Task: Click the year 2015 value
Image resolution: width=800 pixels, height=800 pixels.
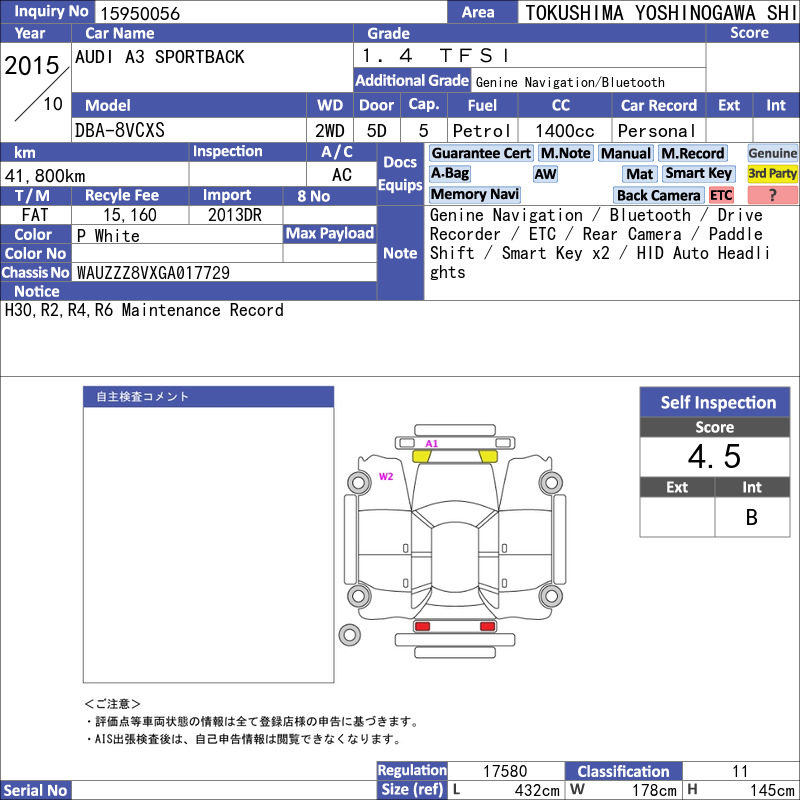Action: point(32,65)
